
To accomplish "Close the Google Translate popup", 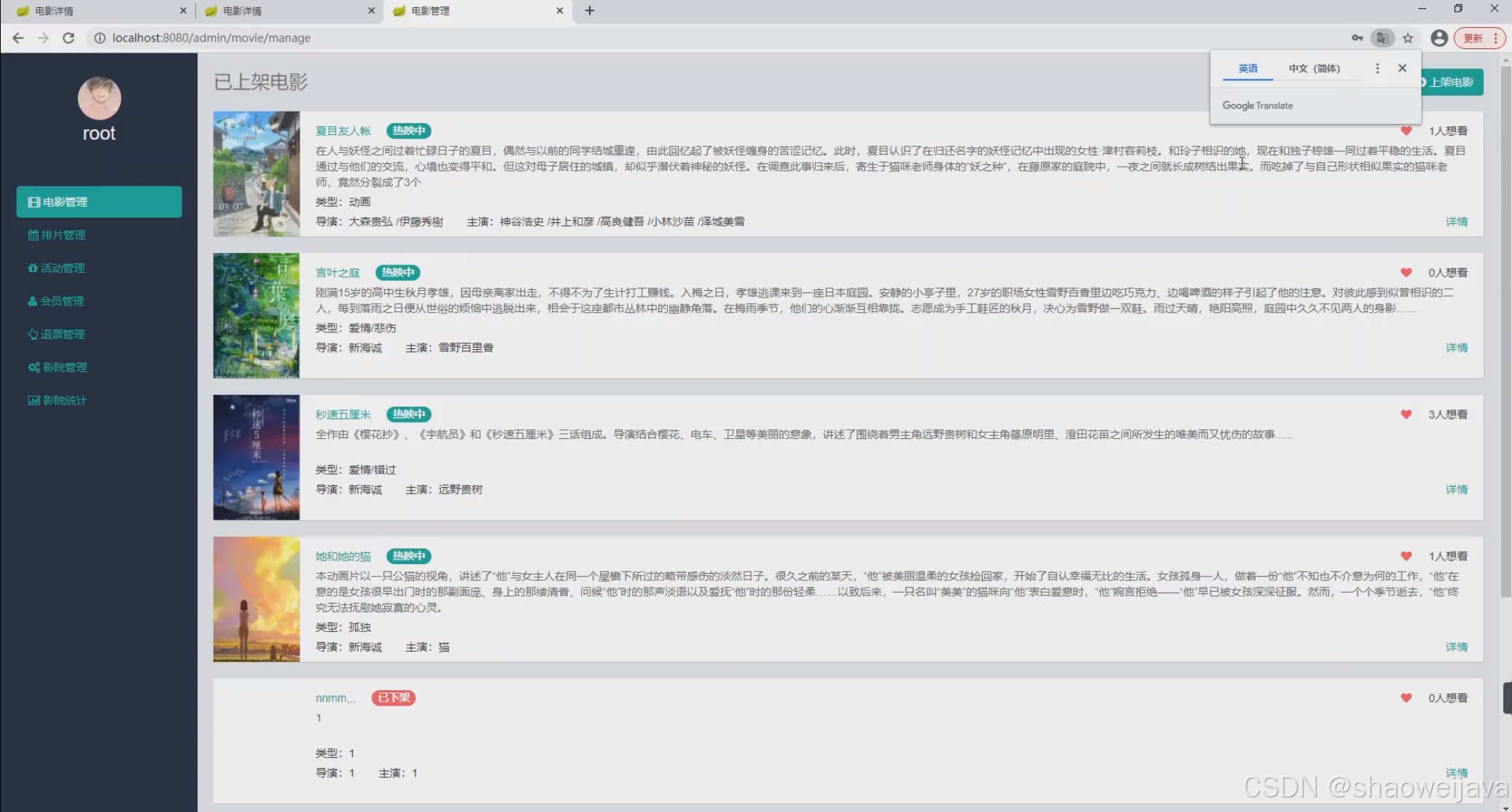I will point(1402,69).
